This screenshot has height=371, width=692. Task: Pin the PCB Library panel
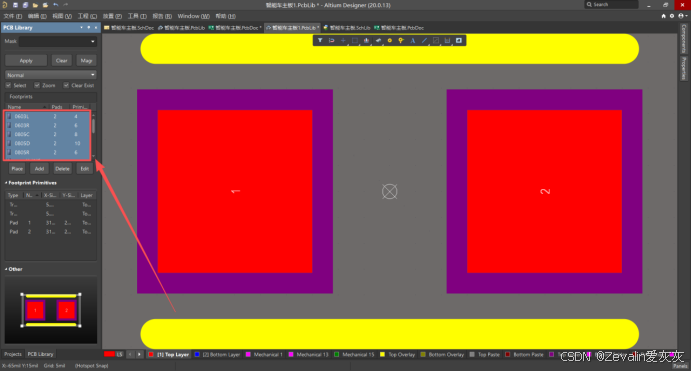click(89, 27)
